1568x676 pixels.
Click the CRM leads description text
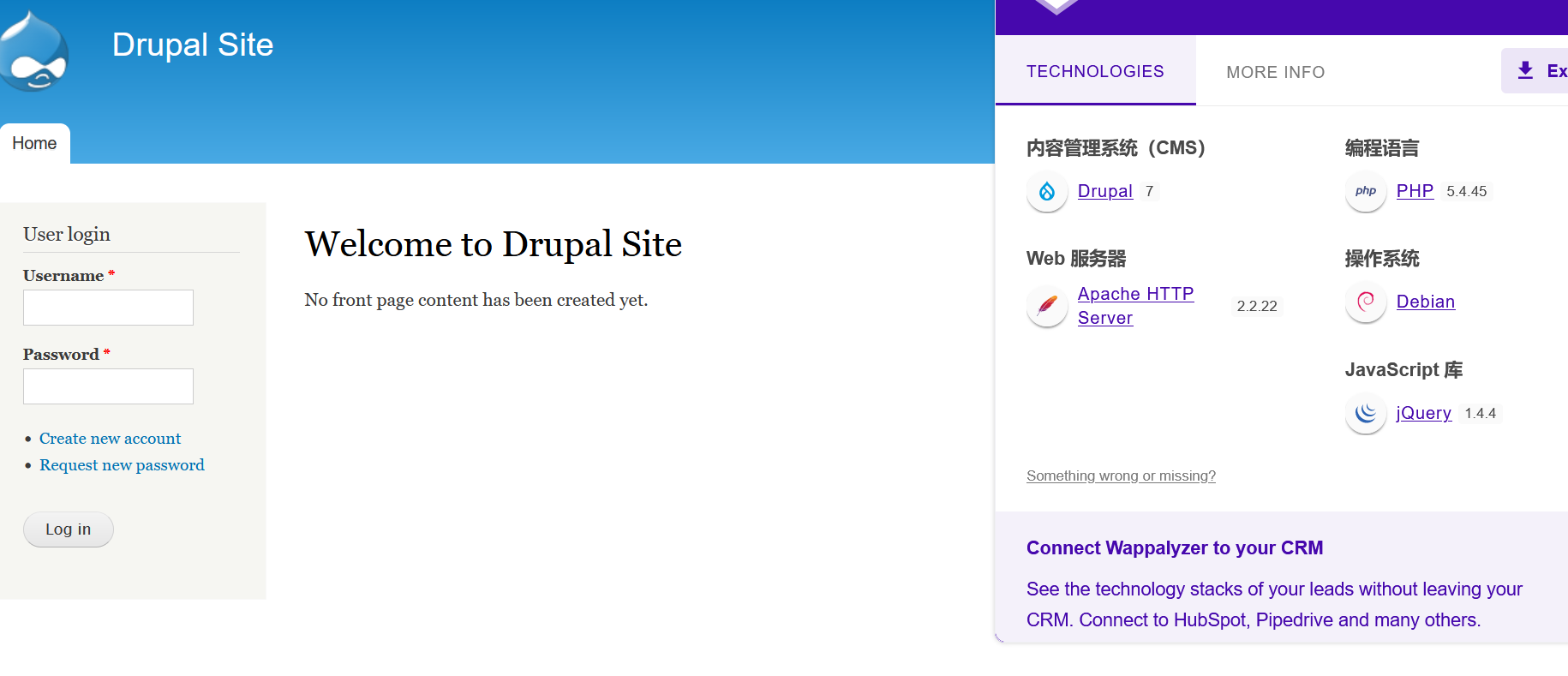(x=1274, y=605)
